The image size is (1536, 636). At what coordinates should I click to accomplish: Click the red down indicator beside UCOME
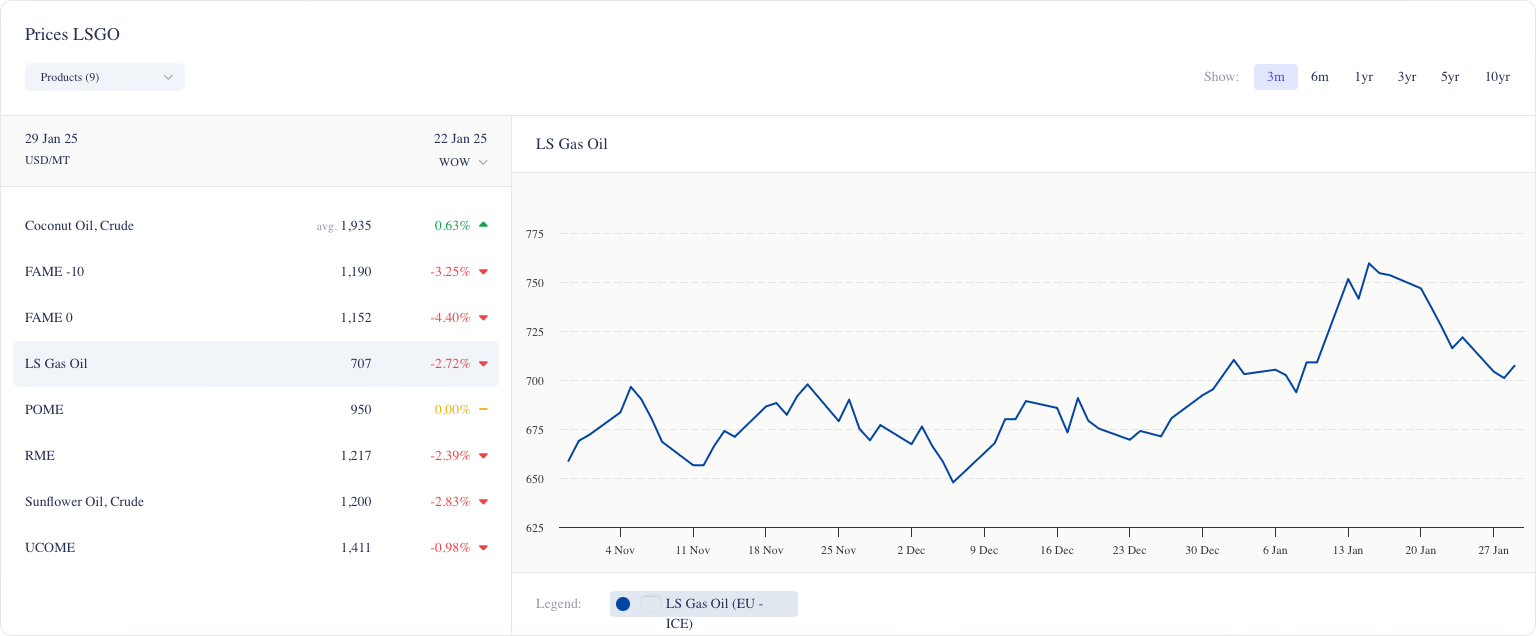coord(483,547)
